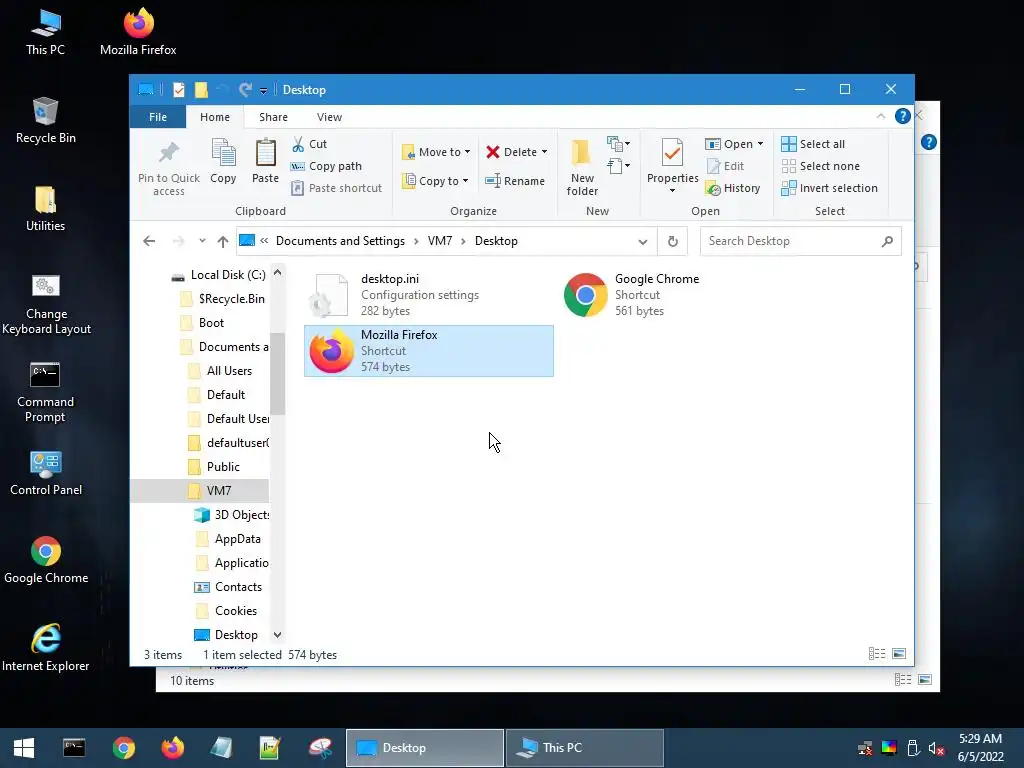The image size is (1024, 768).
Task: Expand Delete dropdown arrow
Action: pos(544,152)
